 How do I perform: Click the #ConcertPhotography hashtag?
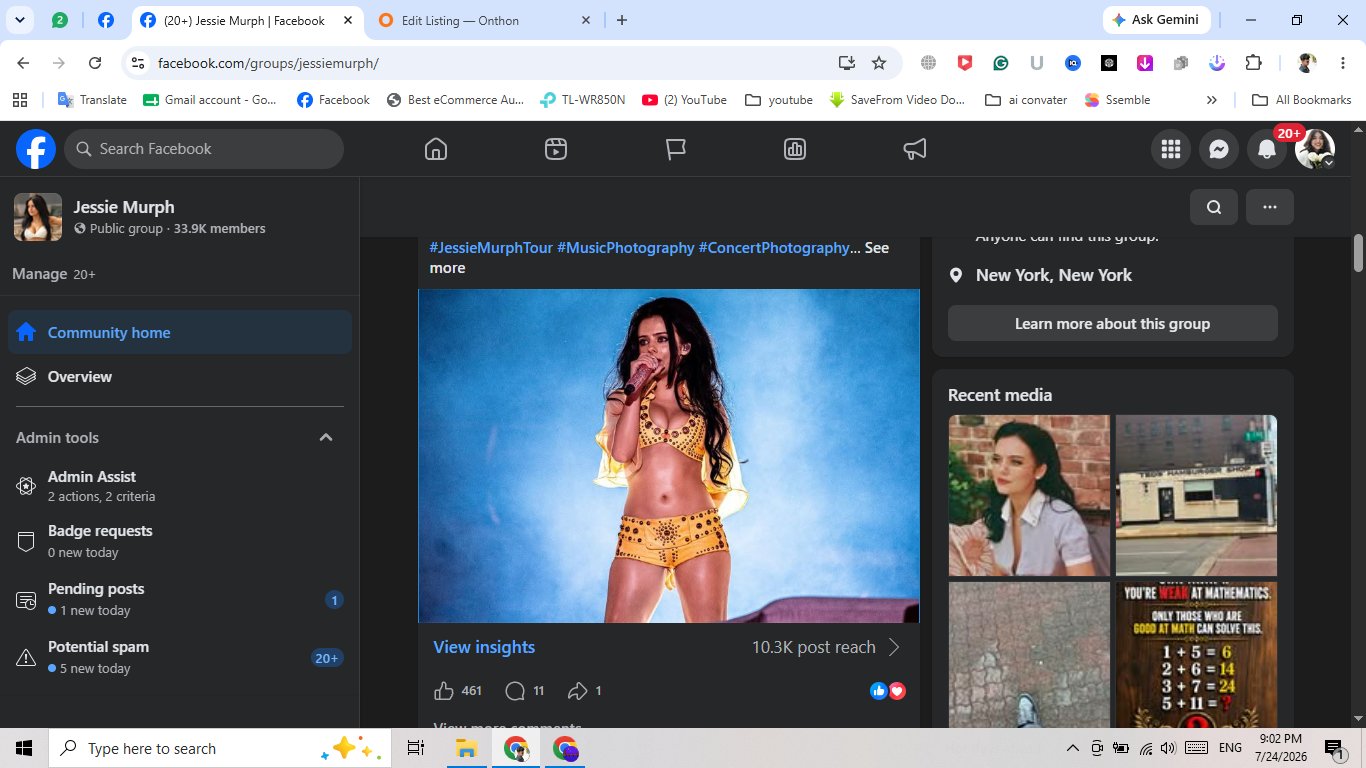(x=774, y=247)
